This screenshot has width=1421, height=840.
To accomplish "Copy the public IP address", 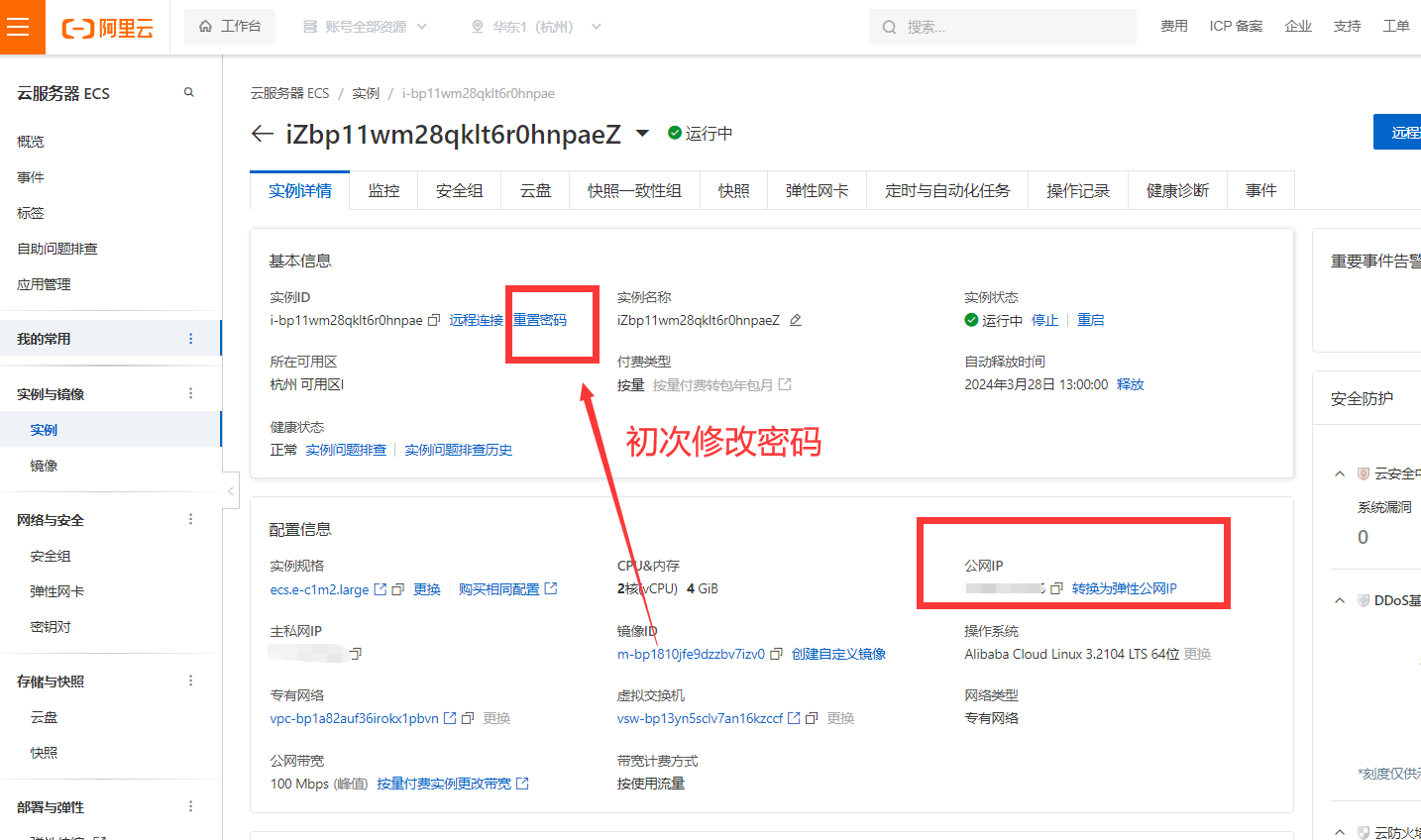I will (x=1056, y=588).
